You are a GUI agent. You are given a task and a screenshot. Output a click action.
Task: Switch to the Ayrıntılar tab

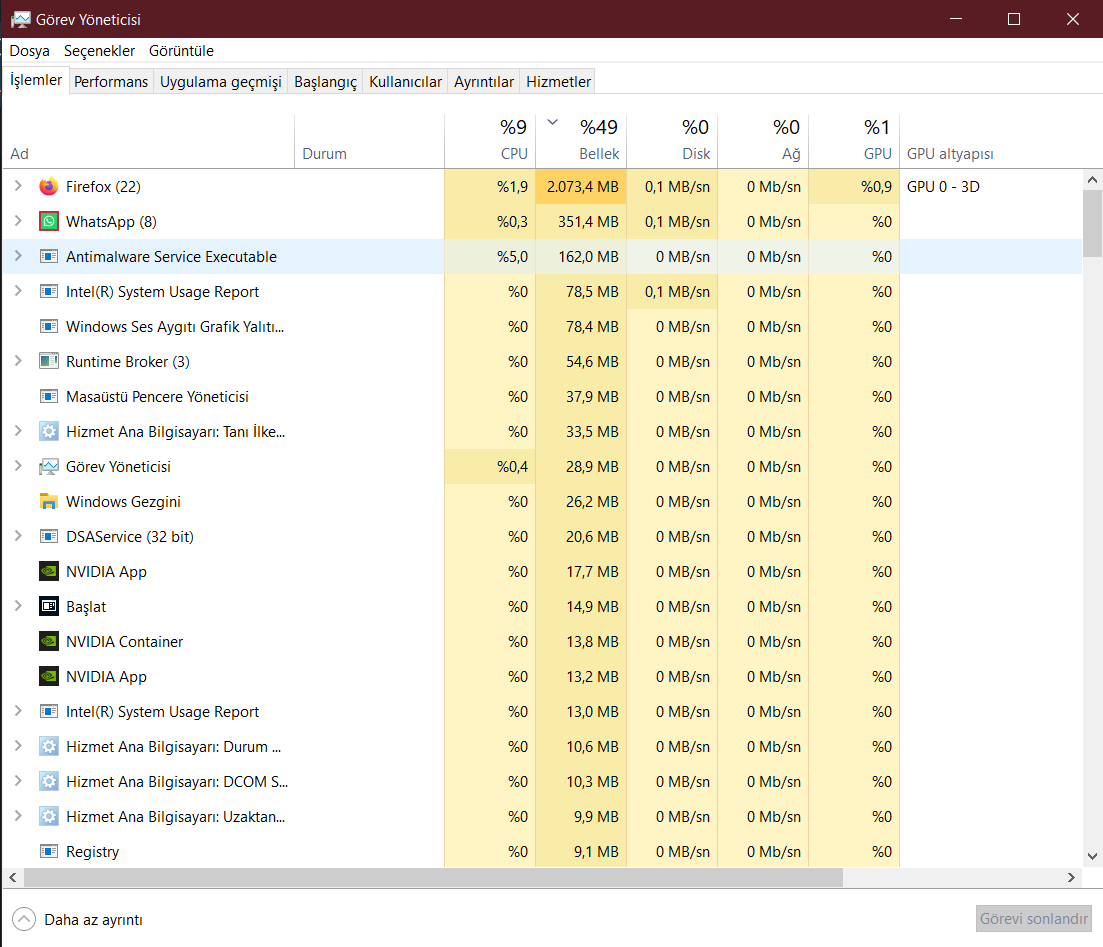click(x=484, y=82)
